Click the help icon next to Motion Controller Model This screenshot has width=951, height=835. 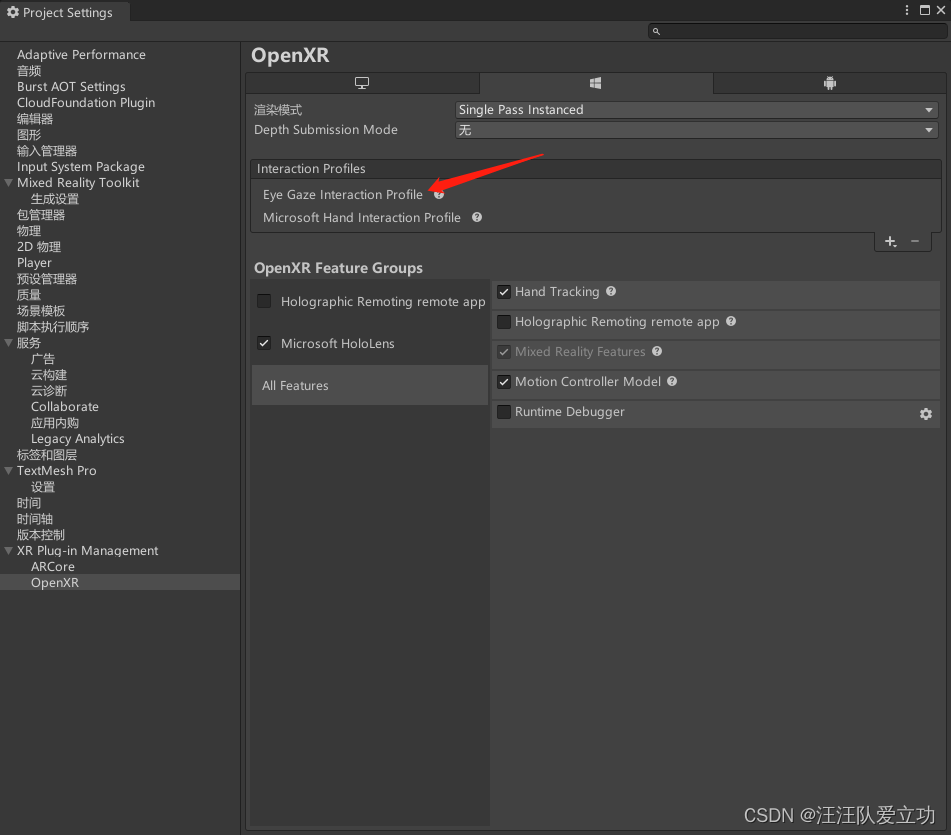point(672,381)
